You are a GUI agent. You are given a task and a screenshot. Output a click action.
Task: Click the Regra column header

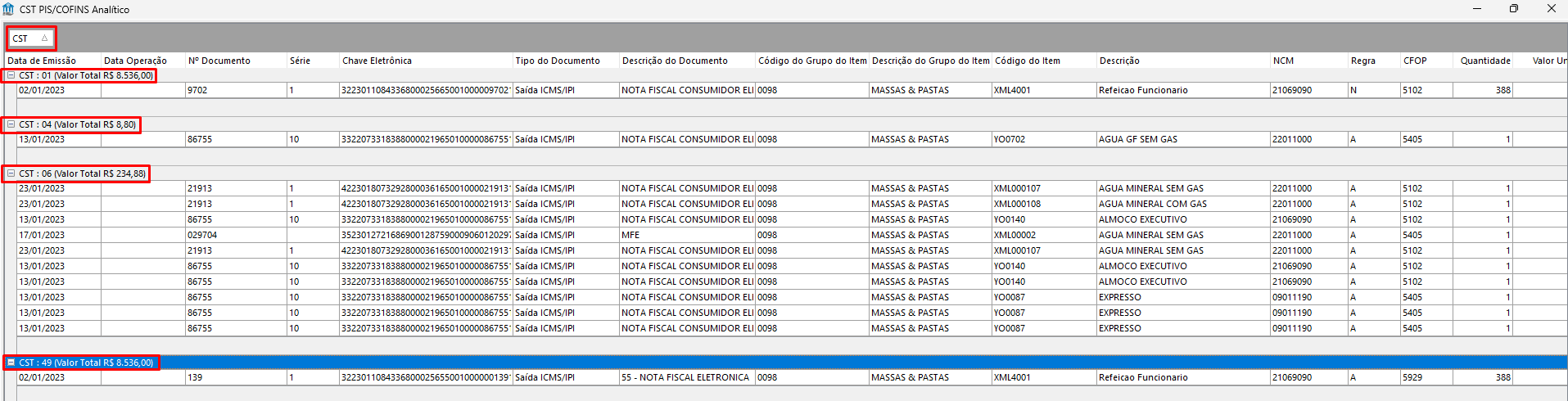(1374, 61)
